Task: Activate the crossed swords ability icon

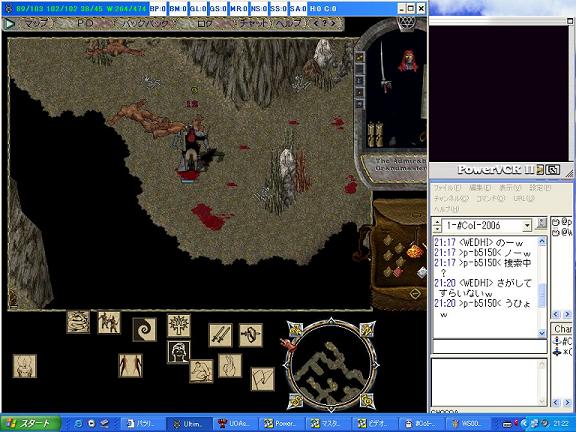Action: (x=220, y=335)
